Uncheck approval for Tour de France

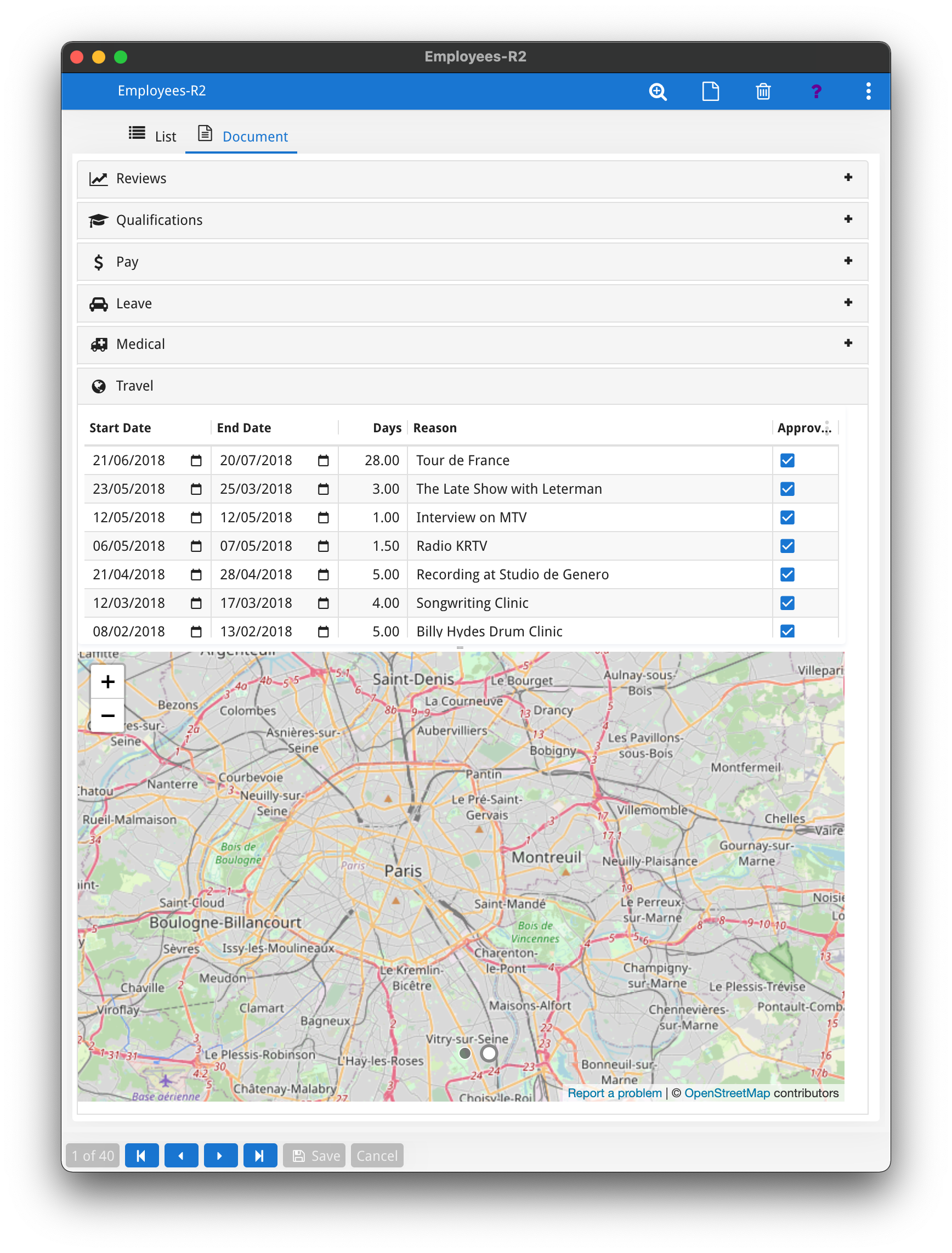point(787,460)
